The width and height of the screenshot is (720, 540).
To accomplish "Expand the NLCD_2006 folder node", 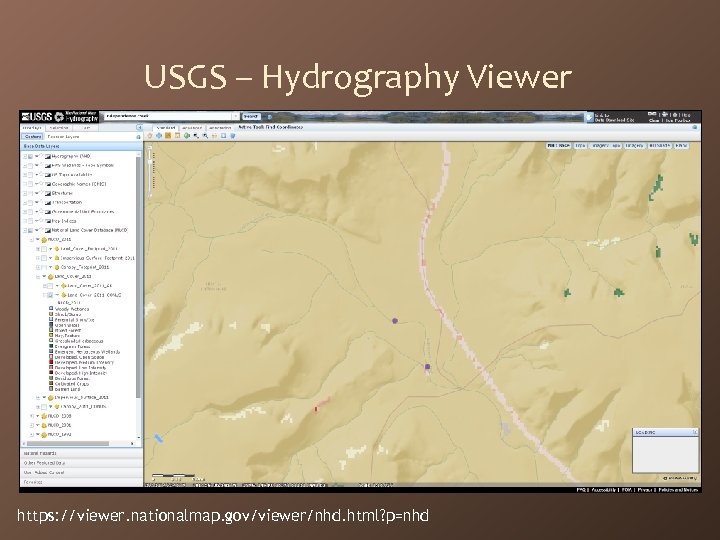I will point(32,416).
